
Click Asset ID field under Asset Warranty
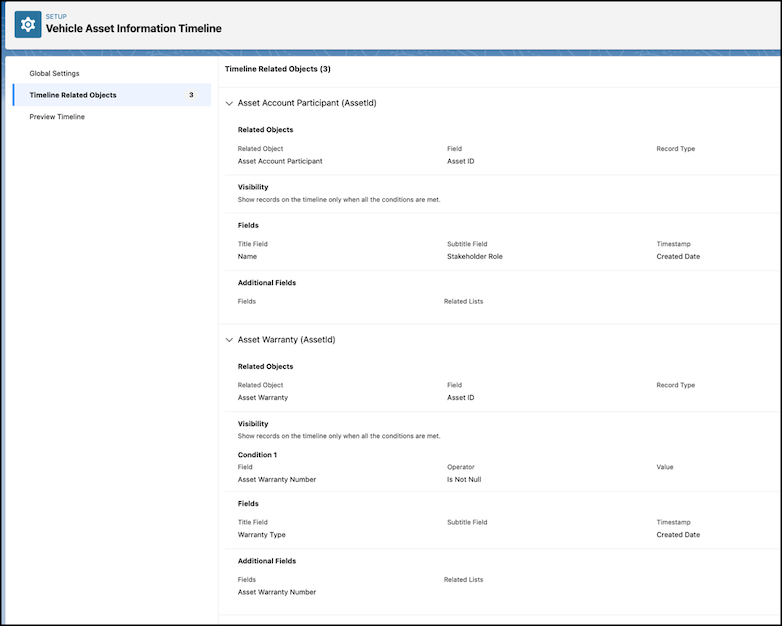pyautogui.click(x=461, y=398)
